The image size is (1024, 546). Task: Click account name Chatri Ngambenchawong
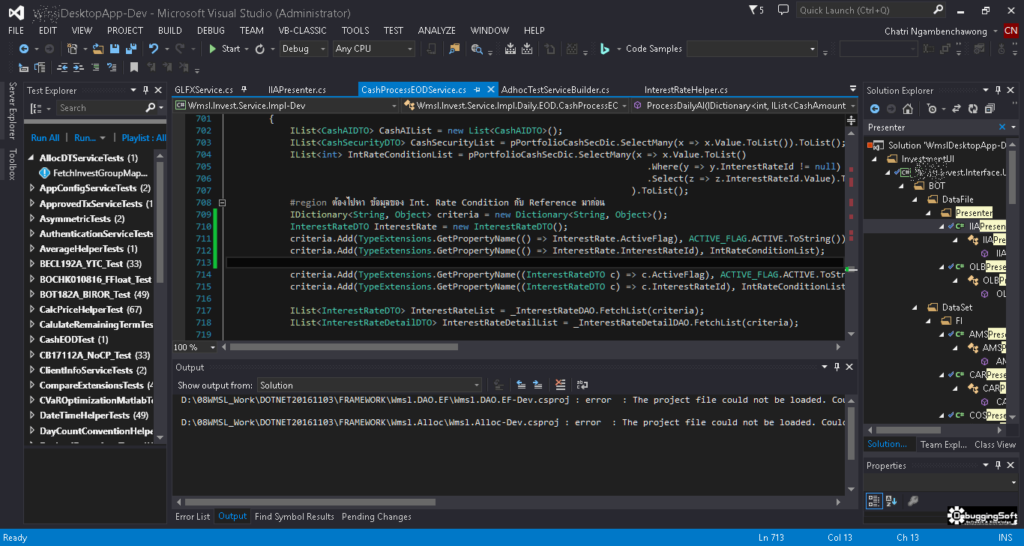pos(937,31)
